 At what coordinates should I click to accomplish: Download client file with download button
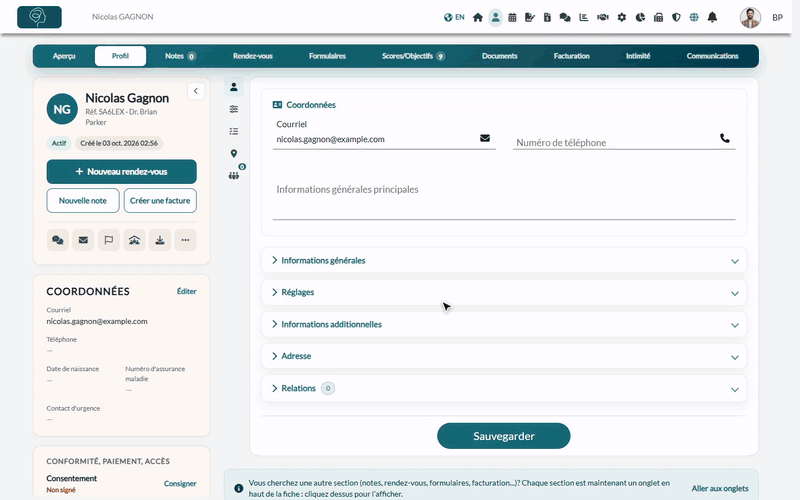point(160,240)
